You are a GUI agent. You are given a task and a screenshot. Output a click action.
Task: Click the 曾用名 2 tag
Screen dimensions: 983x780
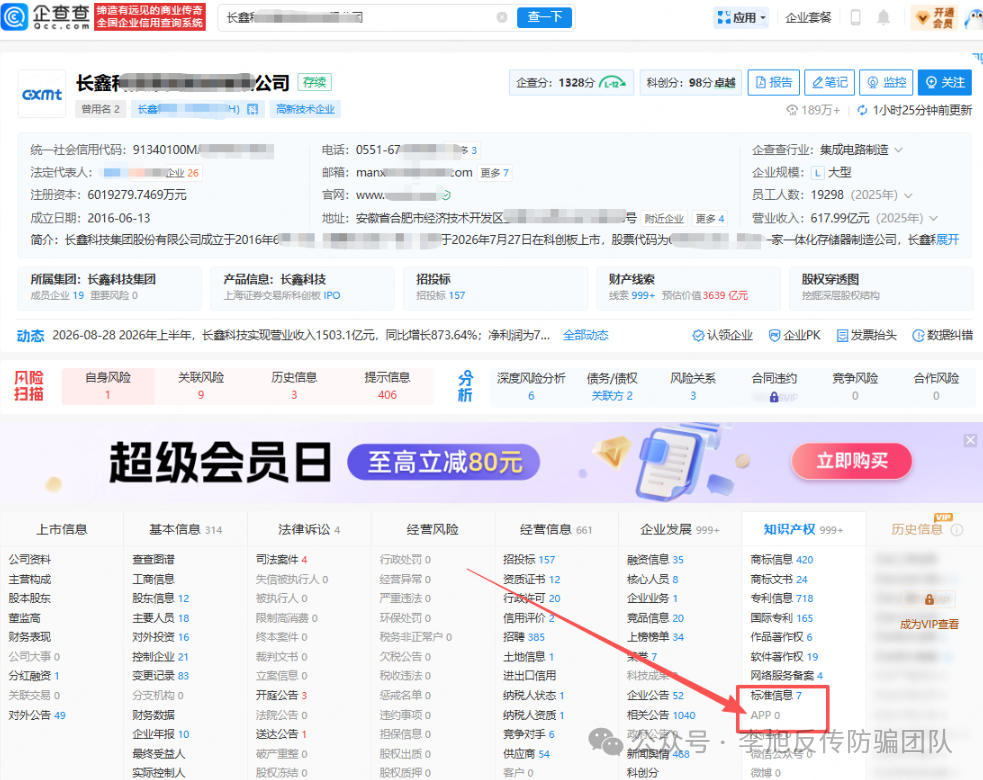click(x=100, y=109)
